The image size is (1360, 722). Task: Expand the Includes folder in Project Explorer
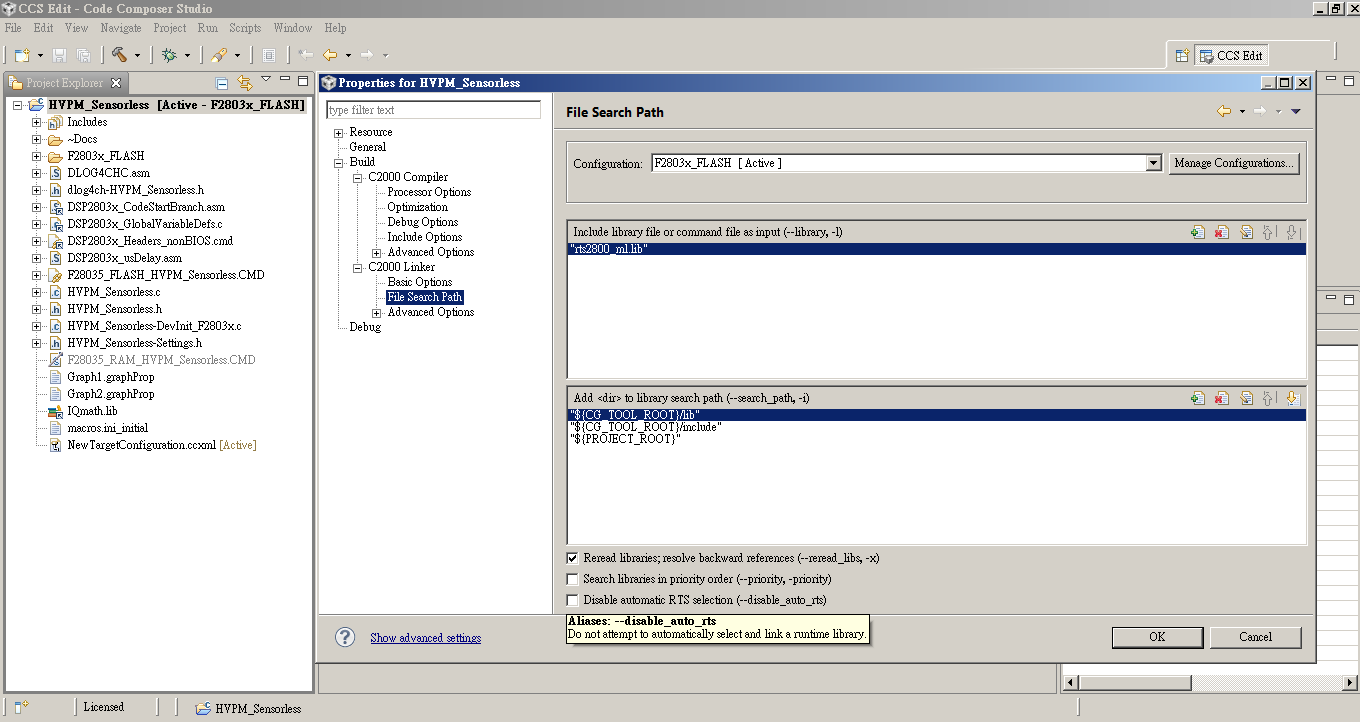tap(37, 122)
